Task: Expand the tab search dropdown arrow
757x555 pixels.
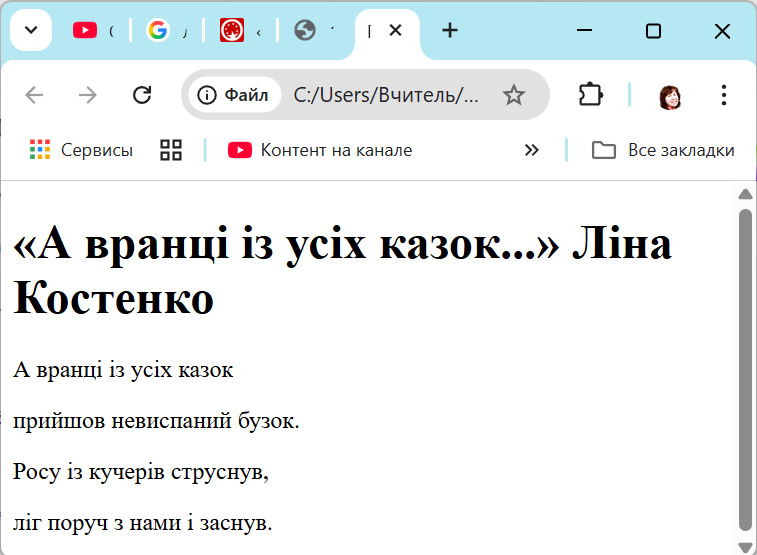Action: 31,31
